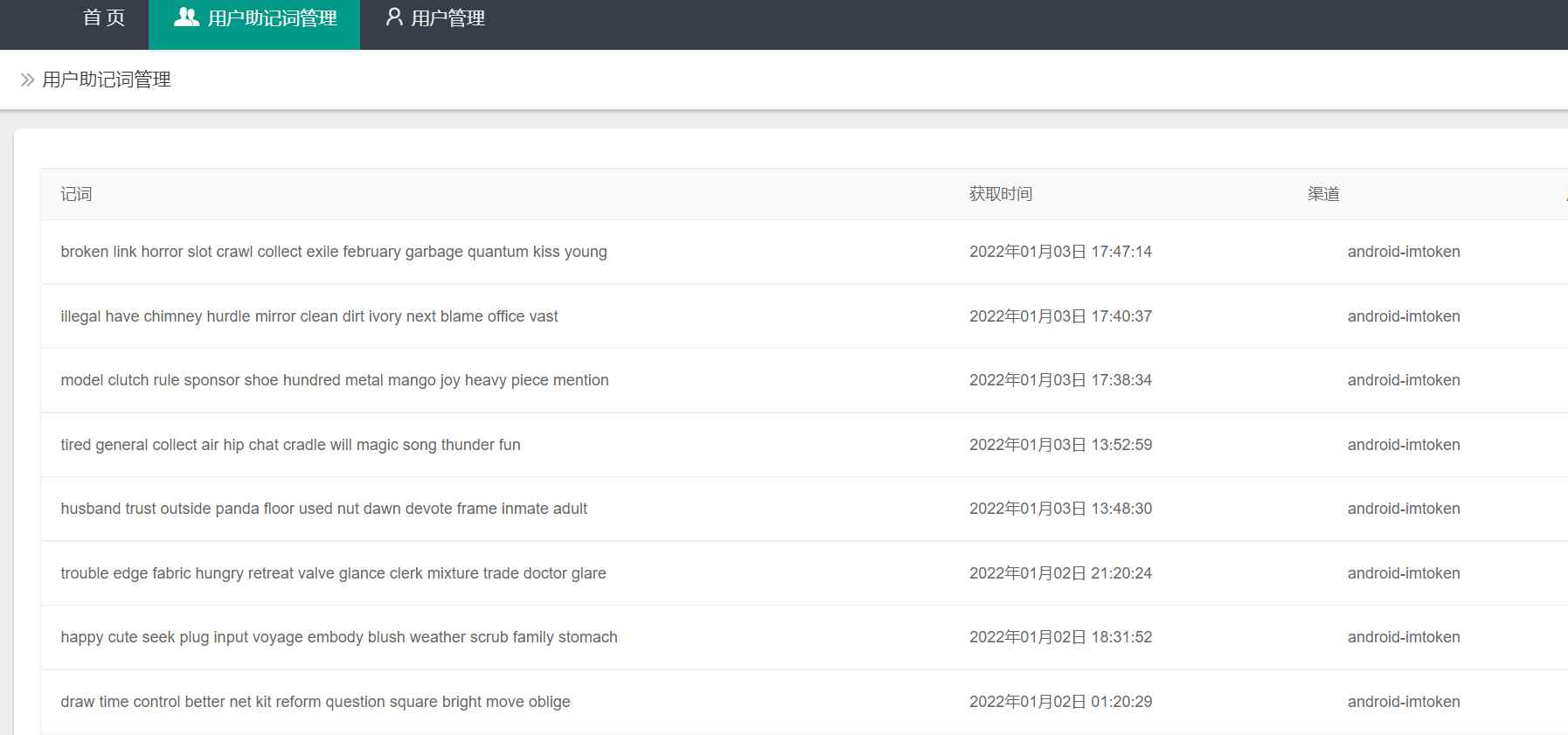The height and width of the screenshot is (735, 1568).
Task: Click the 13:52:59 timestamp cell
Action: [x=1060, y=445]
